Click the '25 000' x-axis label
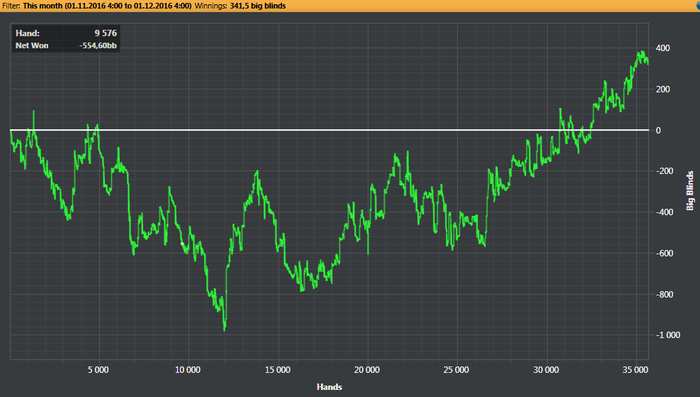700x397 pixels. pyautogui.click(x=456, y=370)
